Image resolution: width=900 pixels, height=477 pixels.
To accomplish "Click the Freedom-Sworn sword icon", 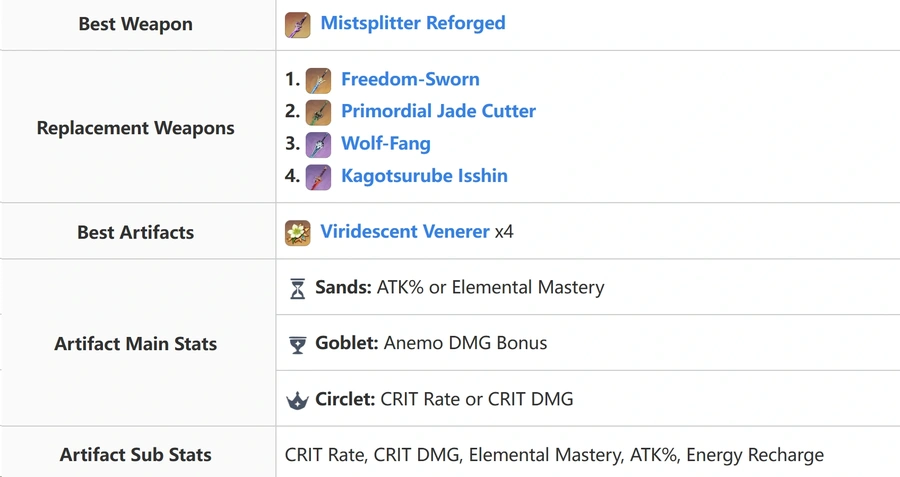I will (318, 80).
